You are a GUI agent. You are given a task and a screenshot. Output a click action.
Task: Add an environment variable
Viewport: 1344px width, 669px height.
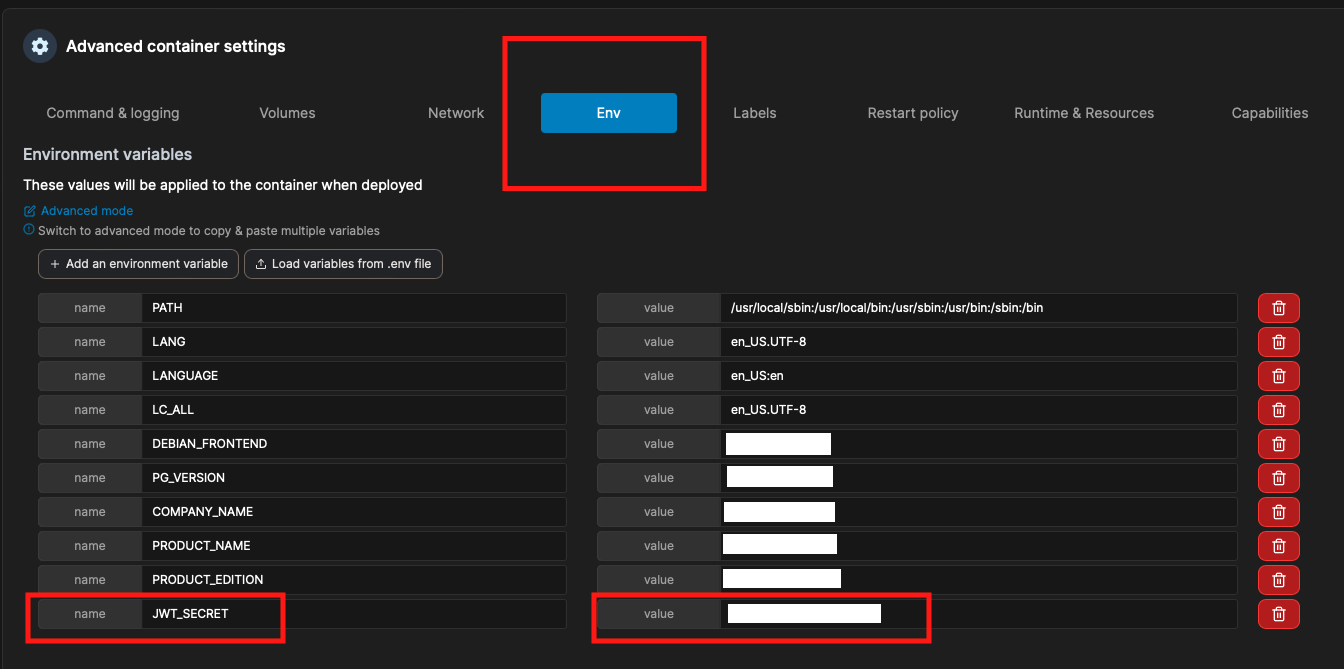click(x=139, y=264)
